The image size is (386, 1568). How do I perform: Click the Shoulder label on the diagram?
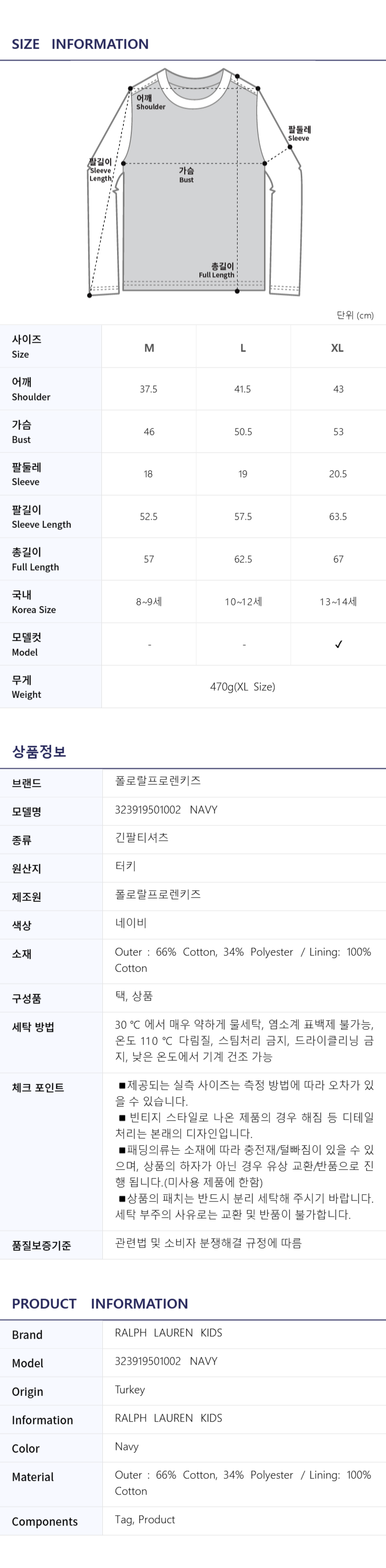[x=150, y=101]
